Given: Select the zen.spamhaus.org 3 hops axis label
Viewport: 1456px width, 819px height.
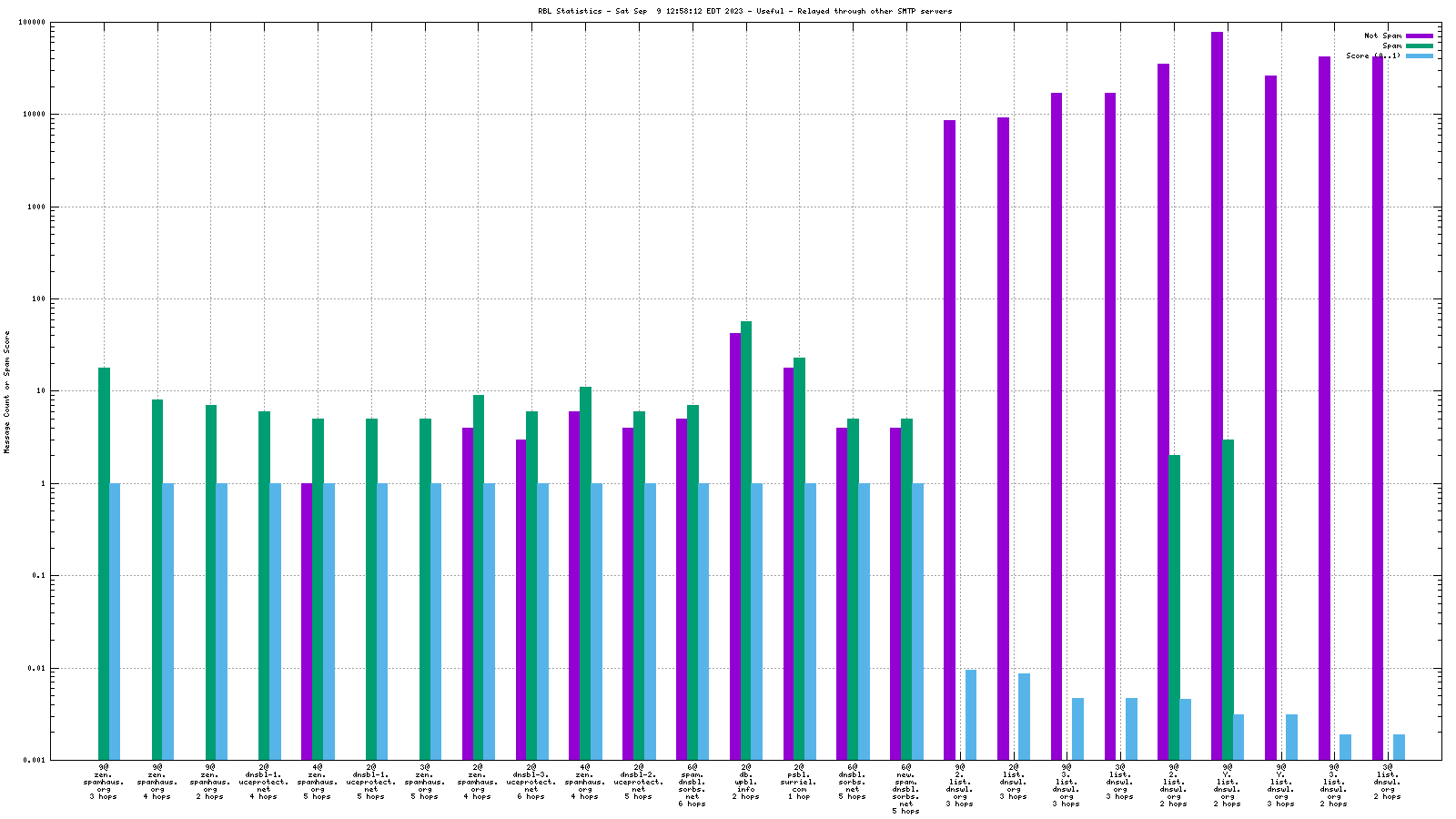Looking at the screenshot, I should pyautogui.click(x=104, y=782).
